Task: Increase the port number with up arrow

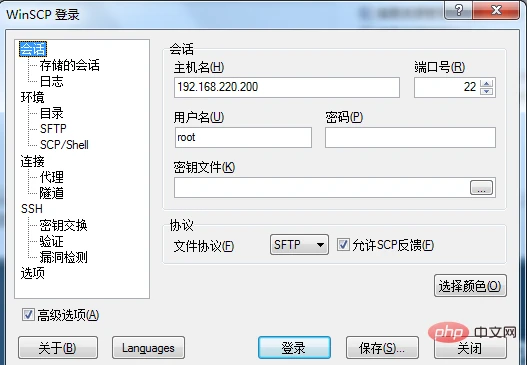Action: [x=486, y=83]
